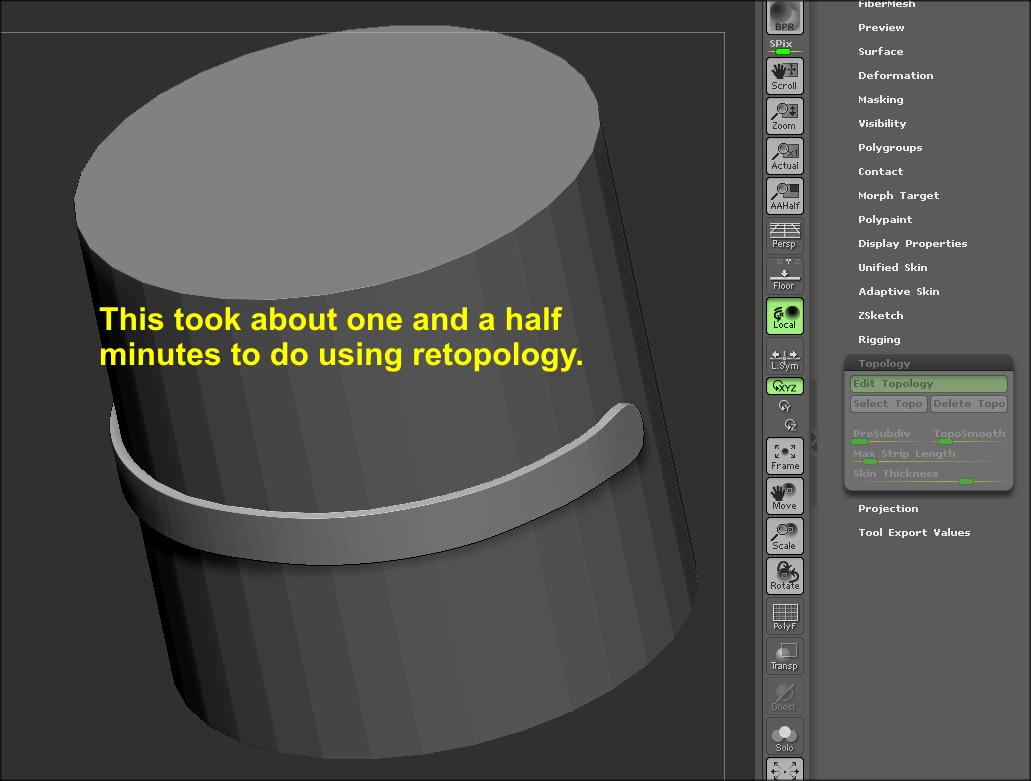The height and width of the screenshot is (781, 1031).
Task: Toggle Solo mode
Action: [x=784, y=737]
